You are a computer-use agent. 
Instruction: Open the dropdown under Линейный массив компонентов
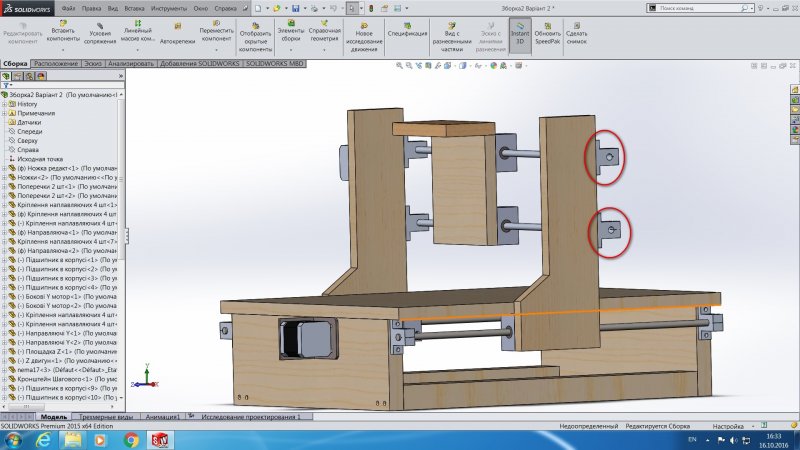click(138, 49)
